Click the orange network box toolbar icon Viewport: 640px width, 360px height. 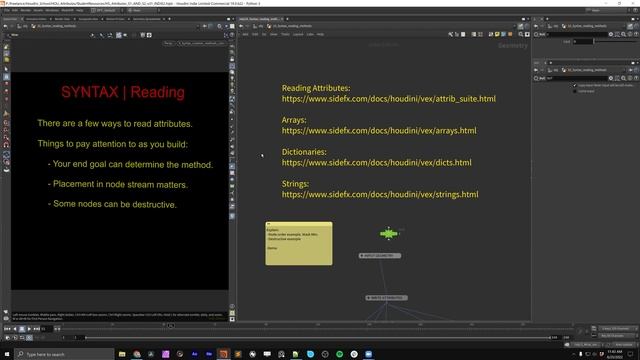[510, 34]
